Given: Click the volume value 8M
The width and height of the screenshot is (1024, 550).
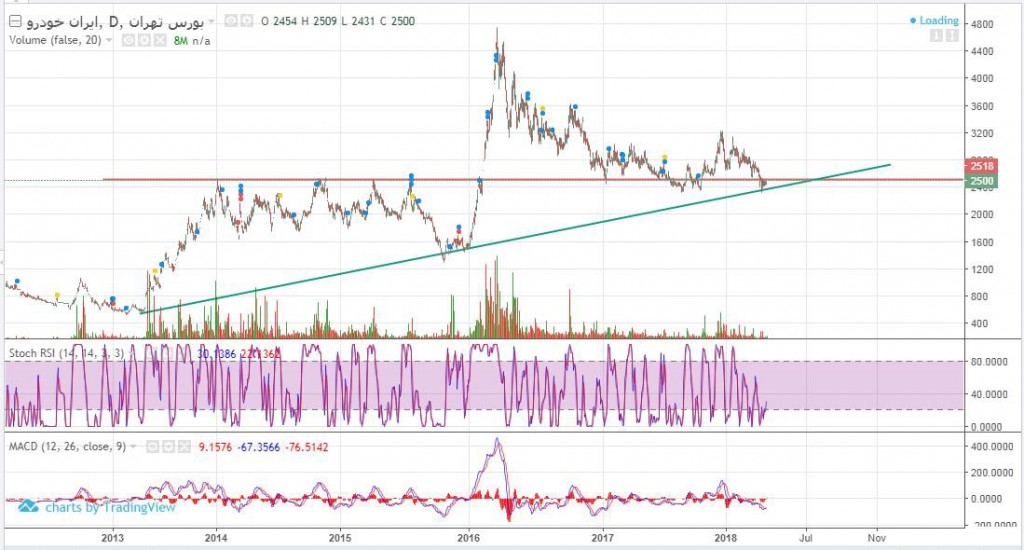Looking at the screenshot, I should click(181, 40).
